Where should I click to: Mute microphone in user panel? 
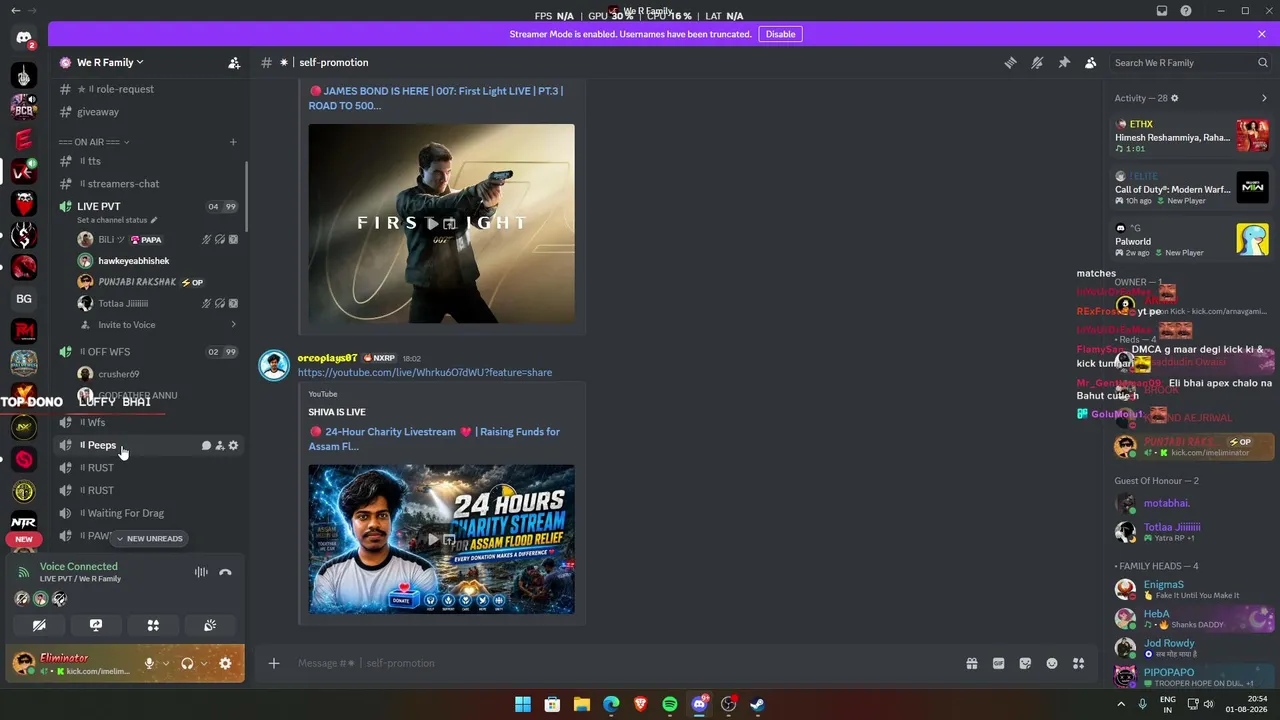pos(149,663)
